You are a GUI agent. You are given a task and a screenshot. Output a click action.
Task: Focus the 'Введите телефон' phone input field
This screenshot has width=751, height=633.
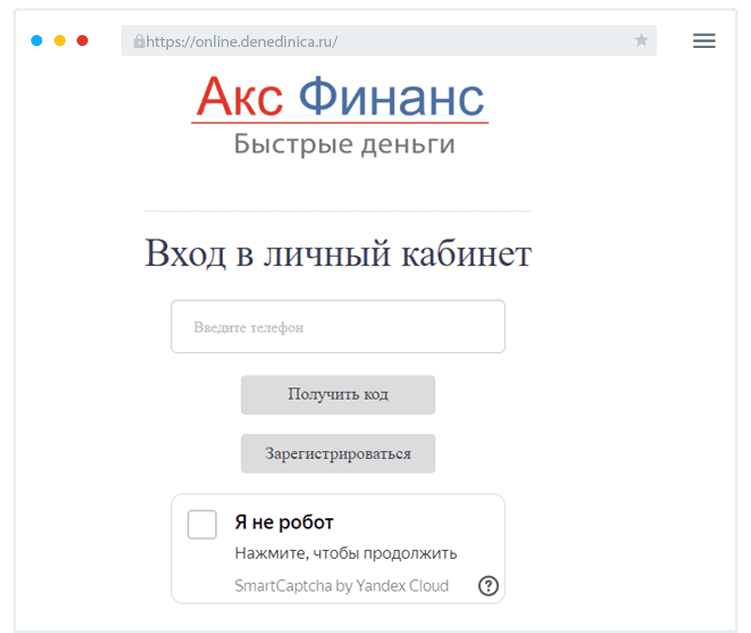click(x=338, y=327)
